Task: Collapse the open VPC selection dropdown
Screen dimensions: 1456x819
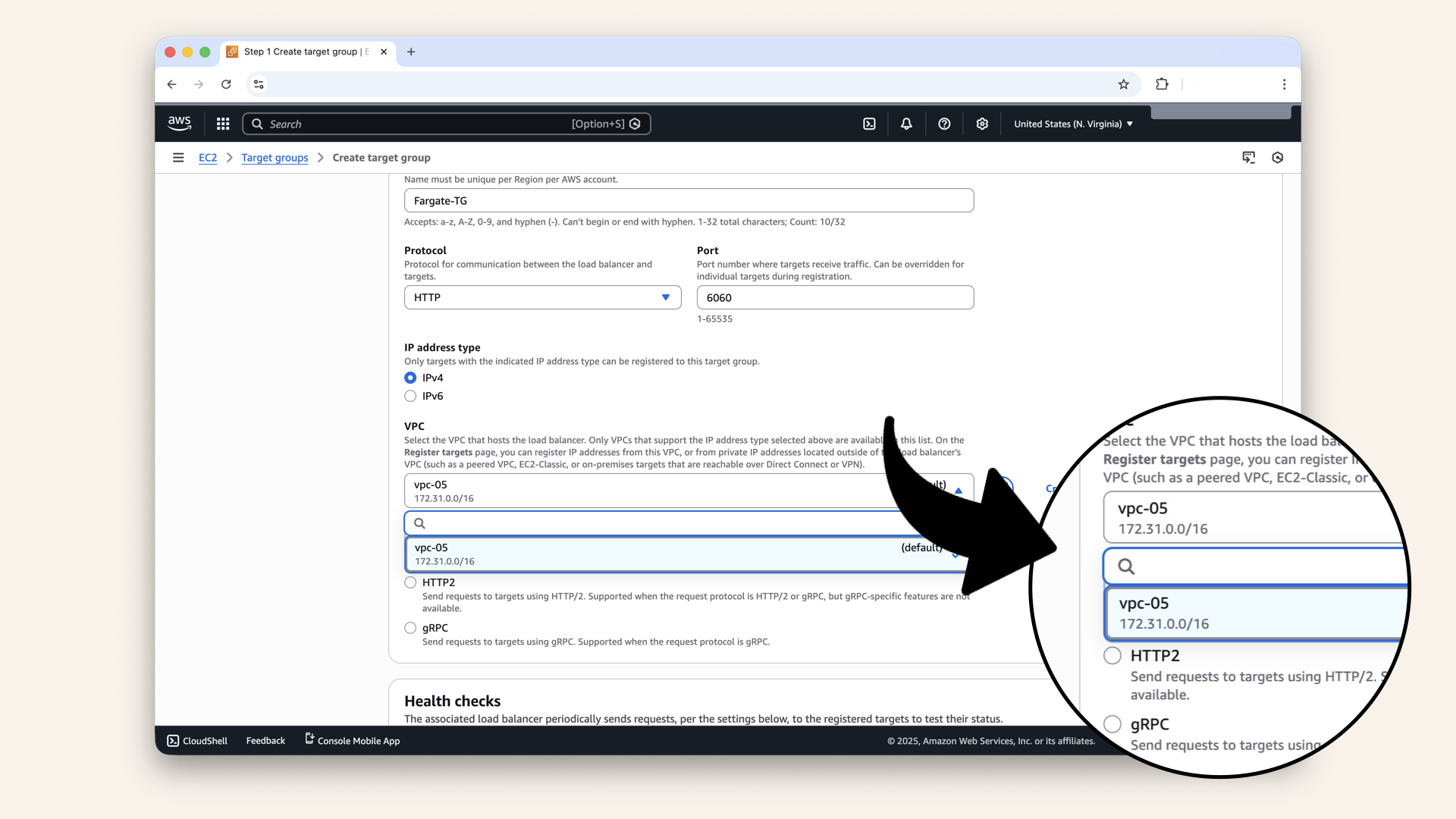Action: (958, 489)
